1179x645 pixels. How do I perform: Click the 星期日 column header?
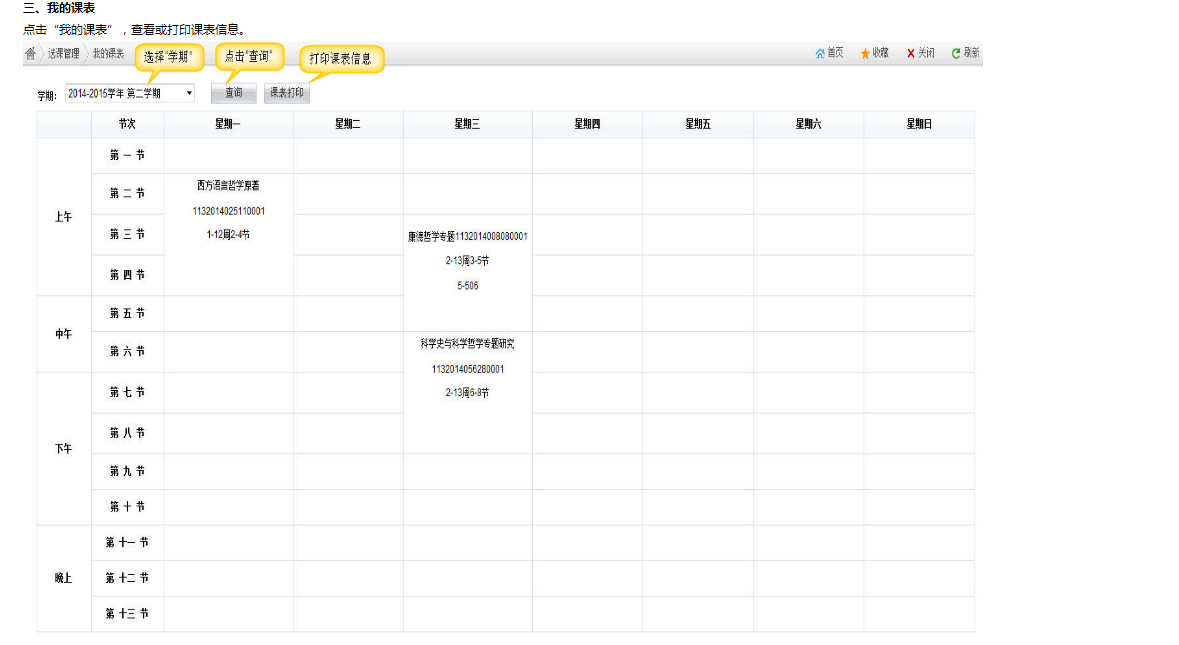(x=918, y=124)
